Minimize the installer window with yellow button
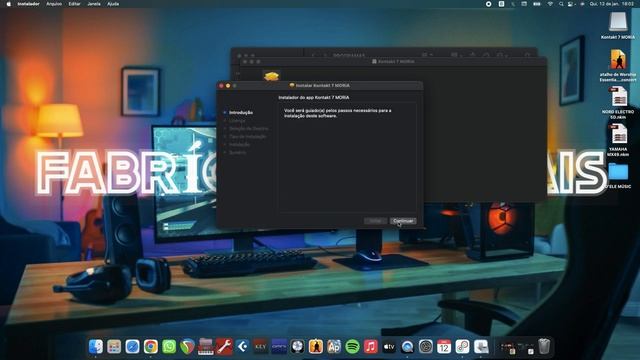Image resolution: width=640 pixels, height=360 pixels. coord(228,86)
